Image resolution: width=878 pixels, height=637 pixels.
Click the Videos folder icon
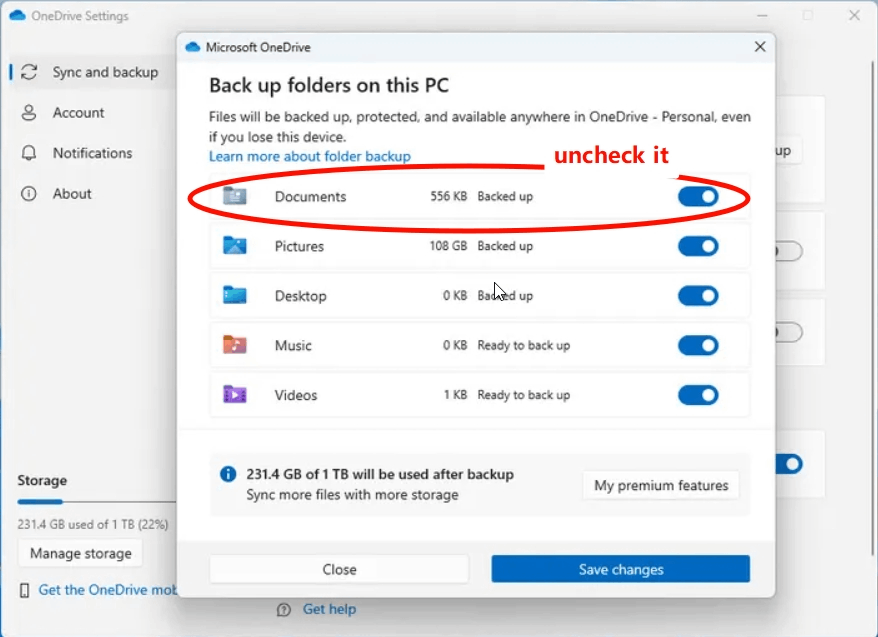point(234,395)
